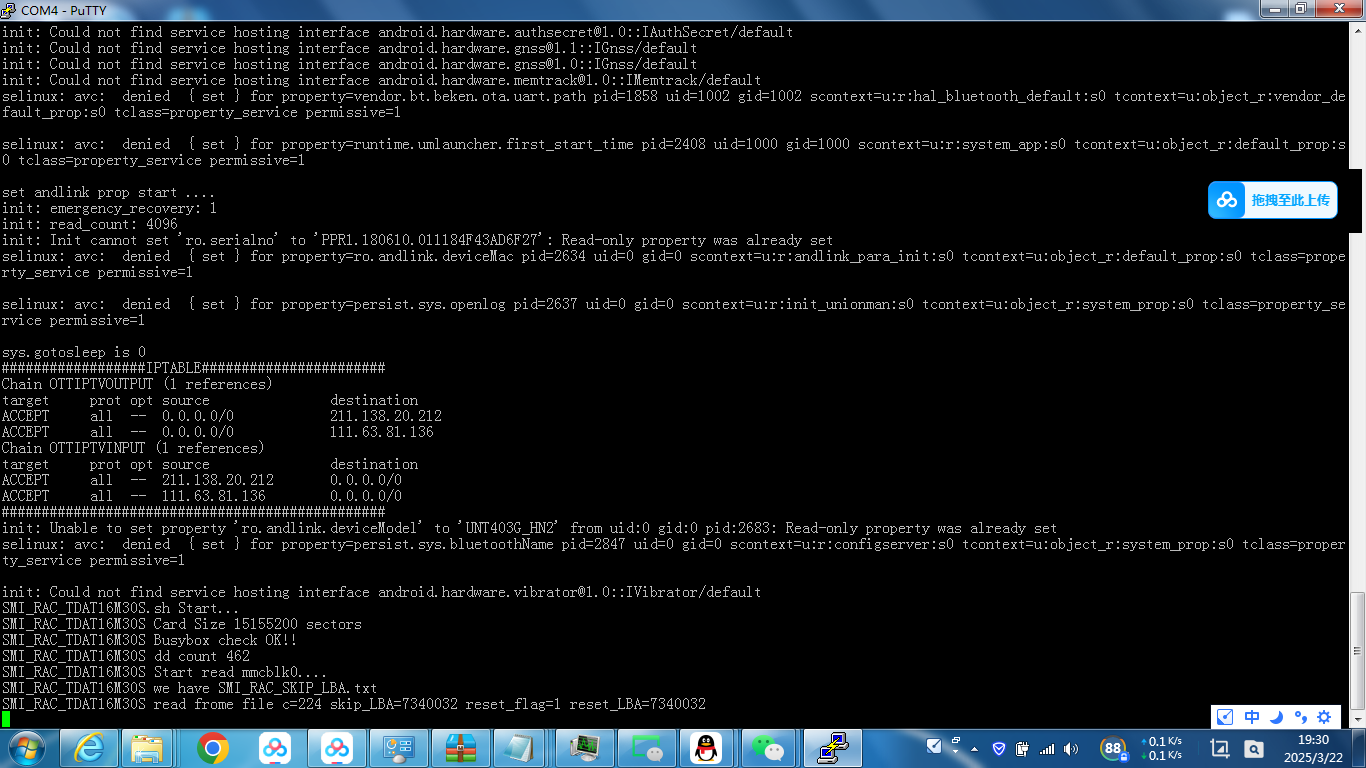The height and width of the screenshot is (768, 1366).
Task: Click the IAuthSecret/default error line
Action: 397,32
